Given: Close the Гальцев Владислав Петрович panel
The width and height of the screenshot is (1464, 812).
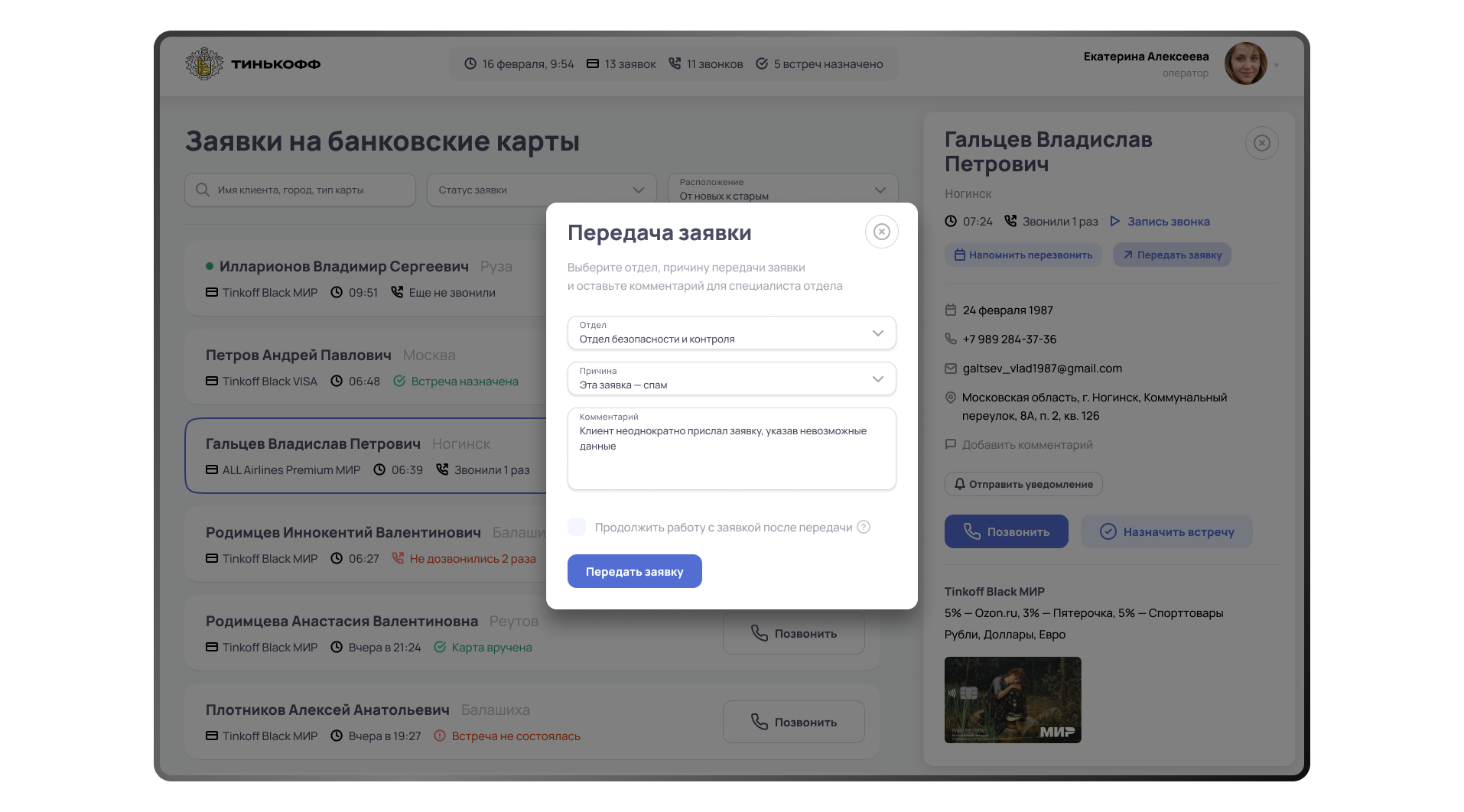Looking at the screenshot, I should (x=1262, y=143).
